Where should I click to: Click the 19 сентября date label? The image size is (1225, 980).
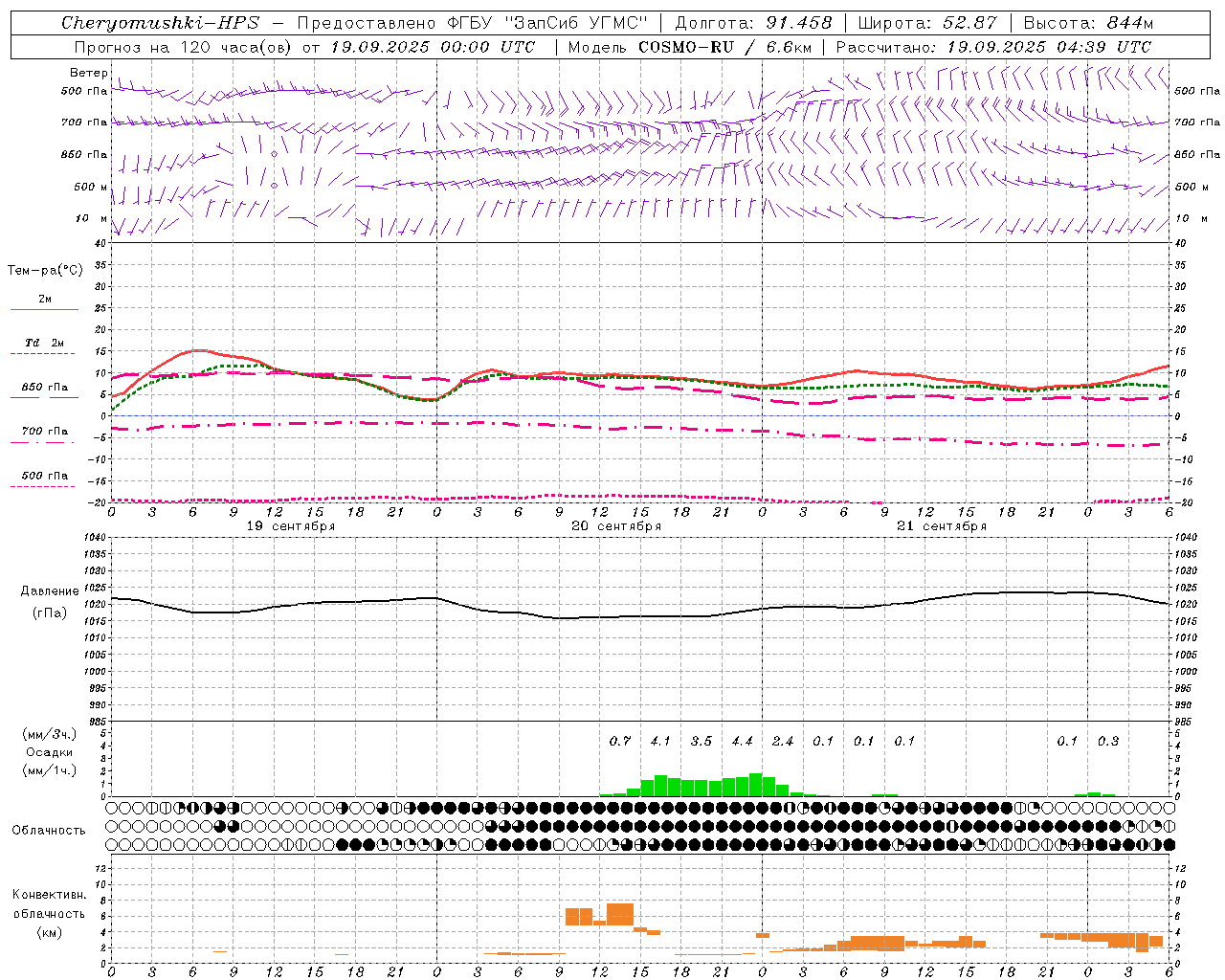coord(291,526)
